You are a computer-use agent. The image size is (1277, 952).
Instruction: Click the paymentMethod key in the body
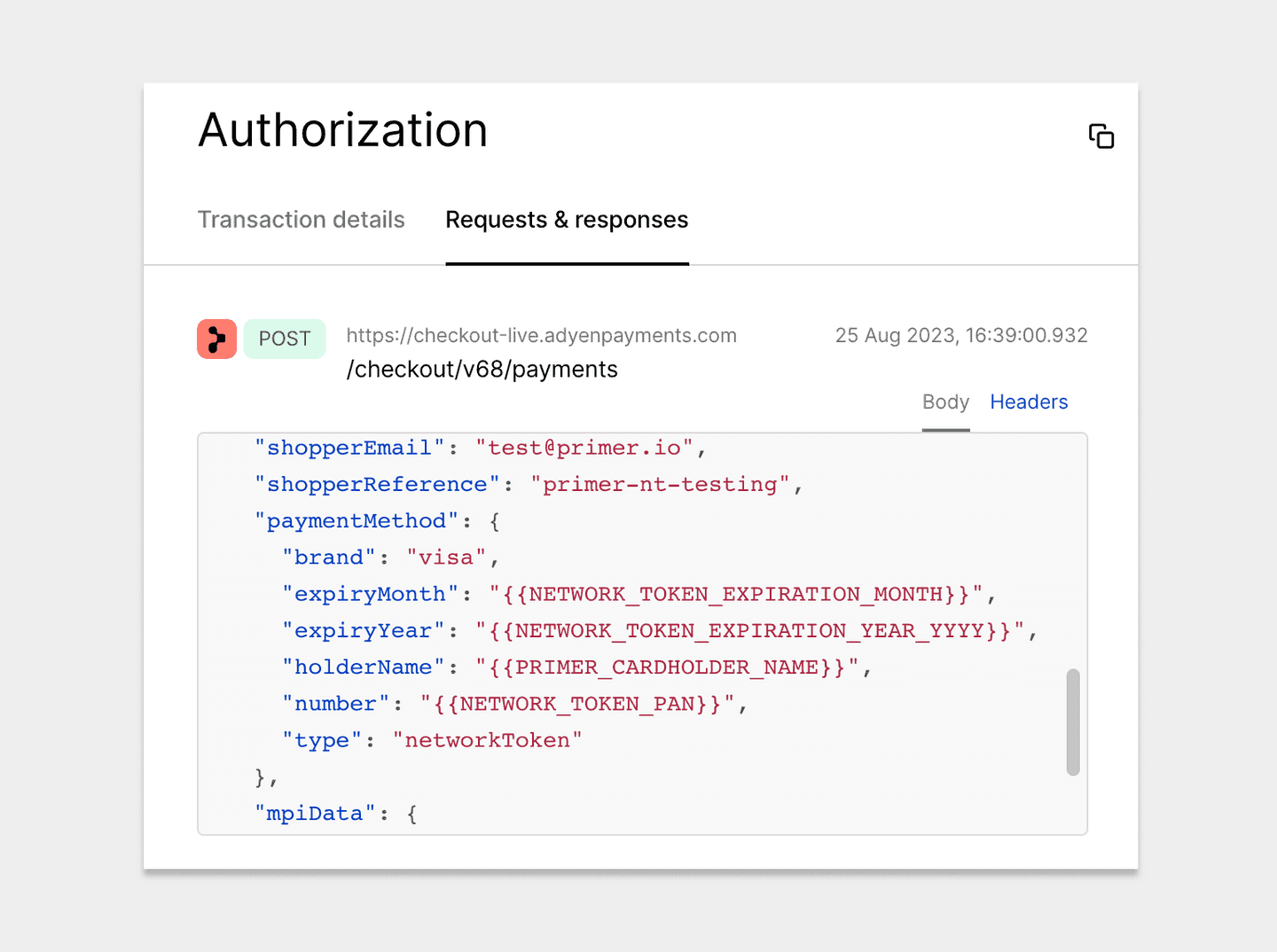click(356, 521)
